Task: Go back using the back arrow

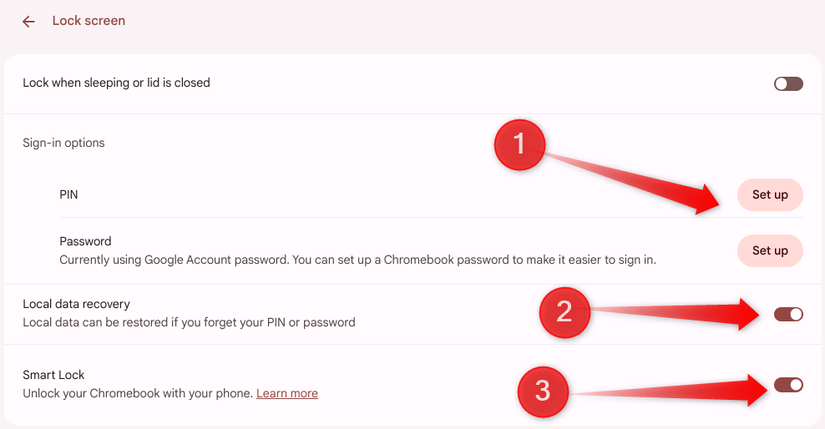Action: point(28,21)
